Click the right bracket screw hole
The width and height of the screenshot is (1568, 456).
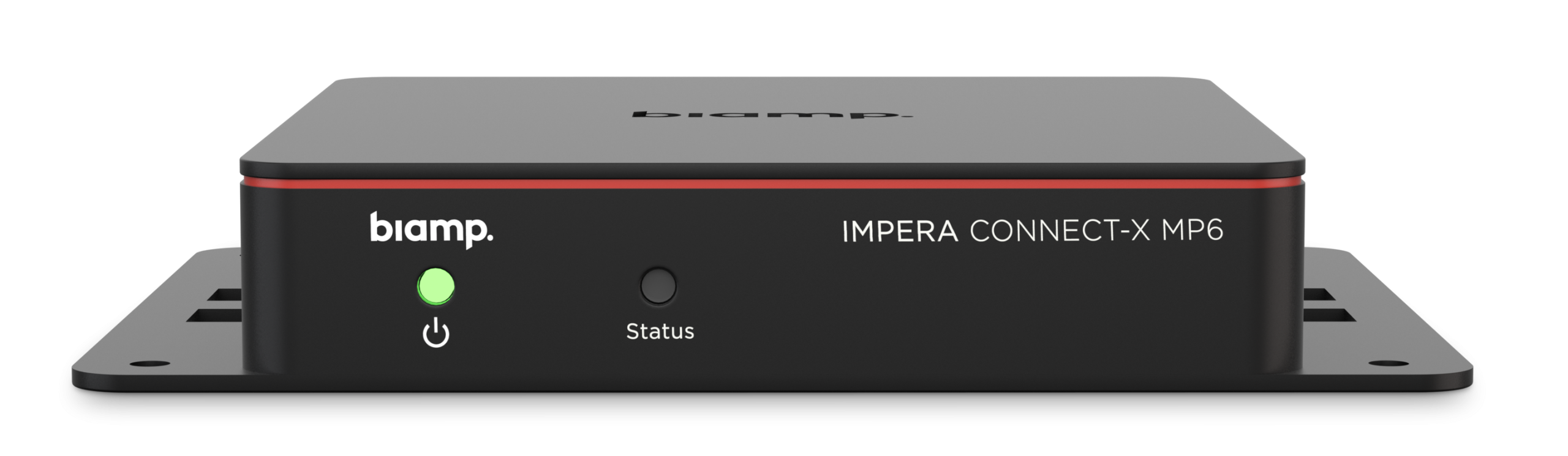1389,364
